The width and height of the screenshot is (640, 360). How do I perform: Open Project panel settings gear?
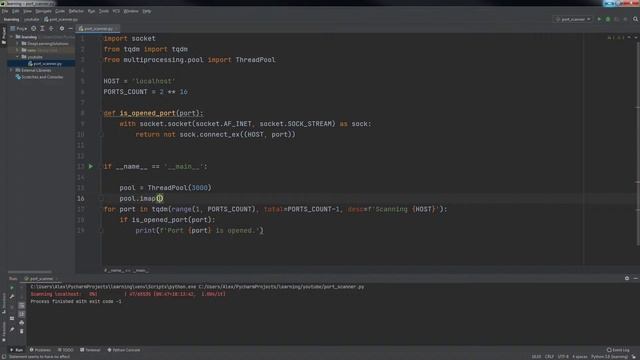tap(62, 29)
